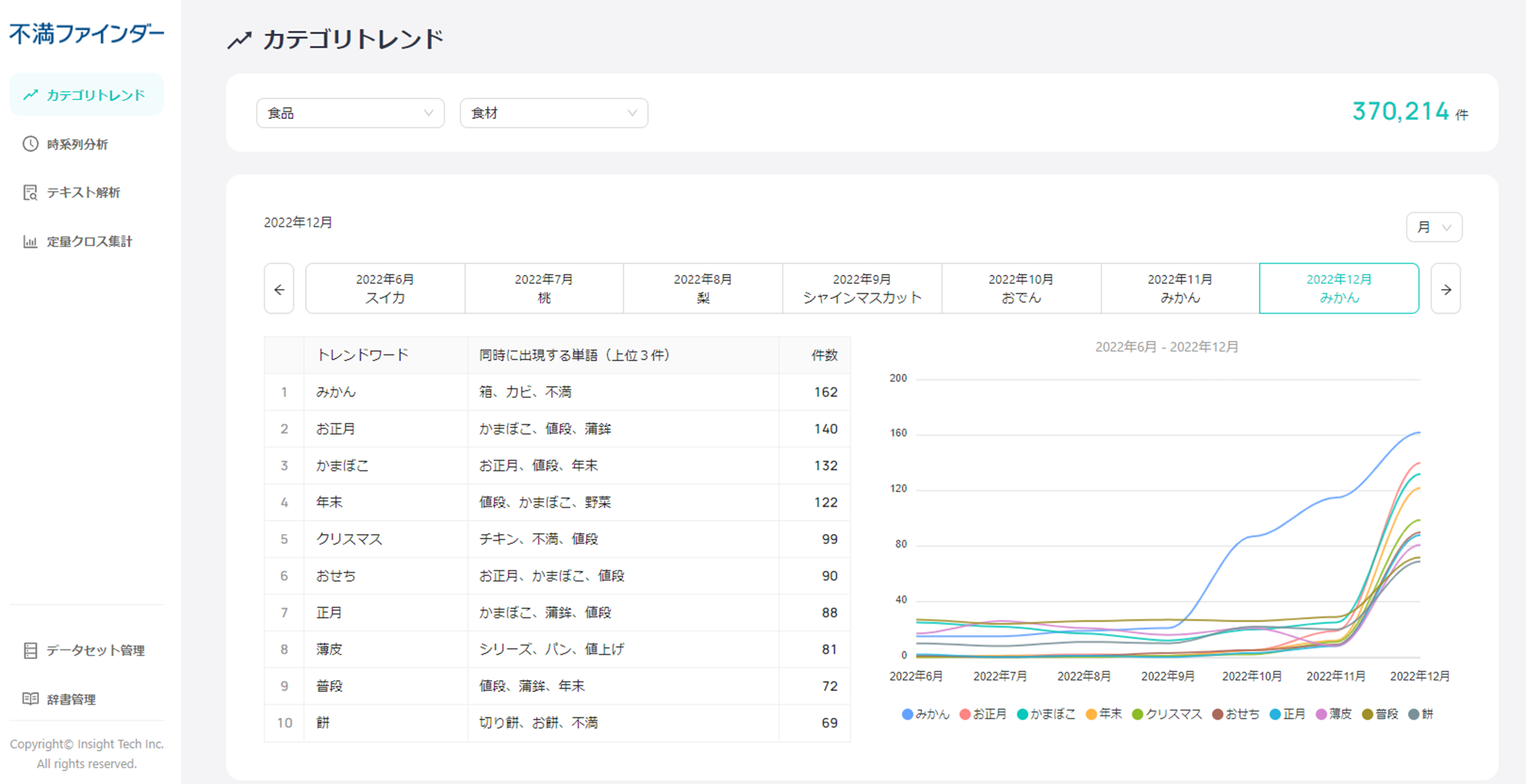1526x784 pixels.
Task: Open the 月 period unit dropdown
Action: [x=1434, y=227]
